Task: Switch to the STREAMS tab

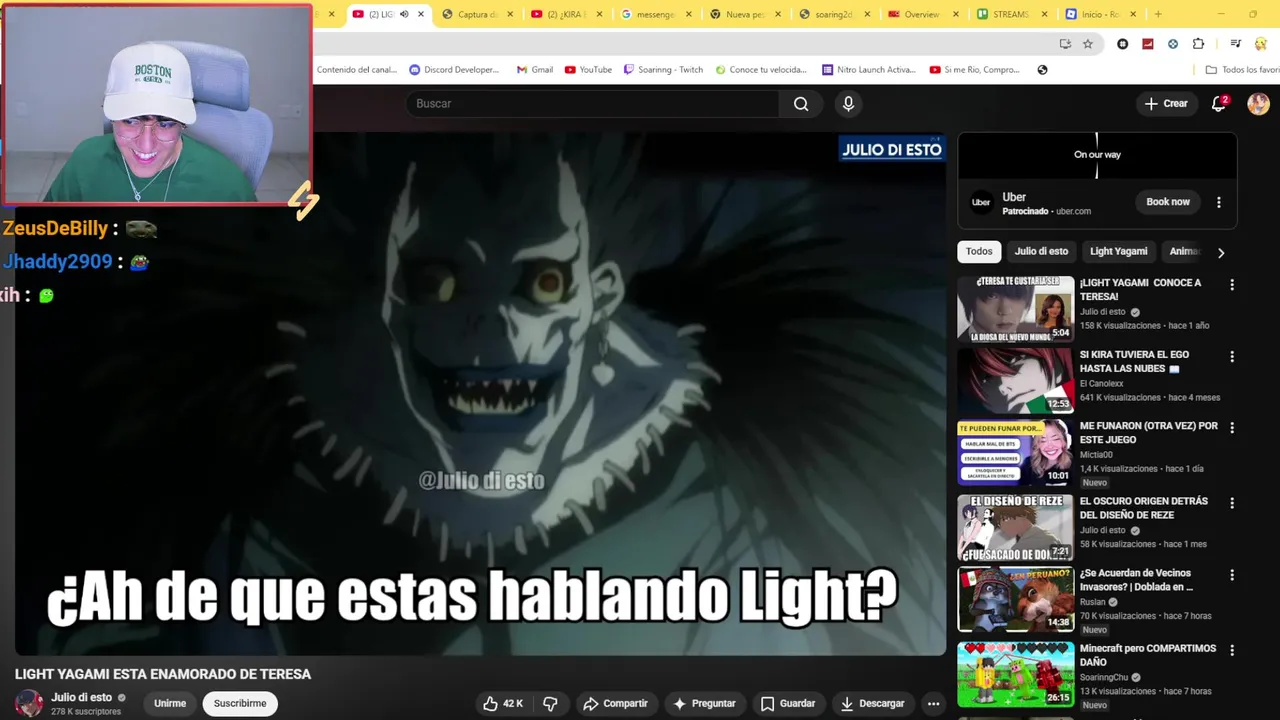Action: tap(1012, 14)
